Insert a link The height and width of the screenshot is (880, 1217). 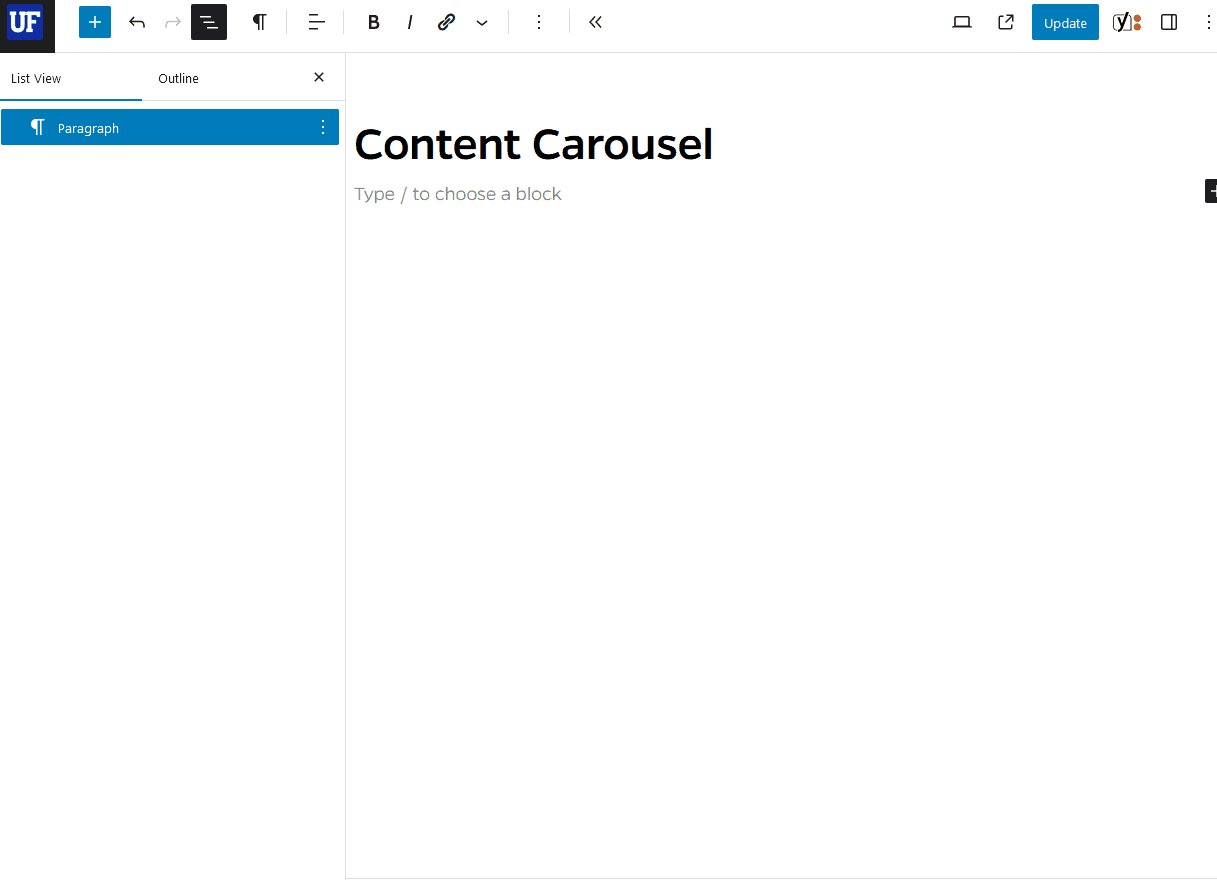446,22
